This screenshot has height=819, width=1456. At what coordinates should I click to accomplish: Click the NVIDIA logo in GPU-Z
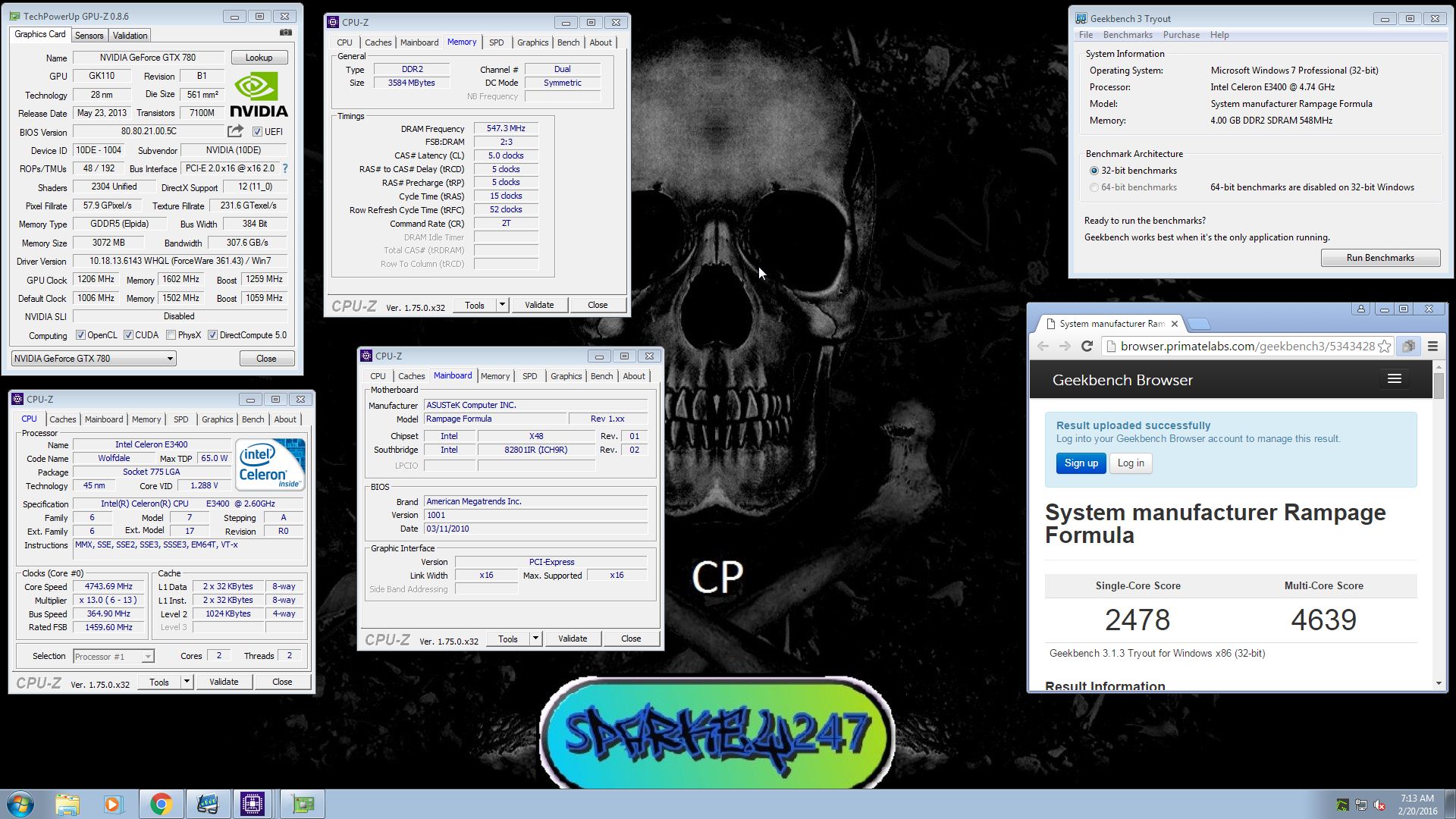pyautogui.click(x=259, y=95)
